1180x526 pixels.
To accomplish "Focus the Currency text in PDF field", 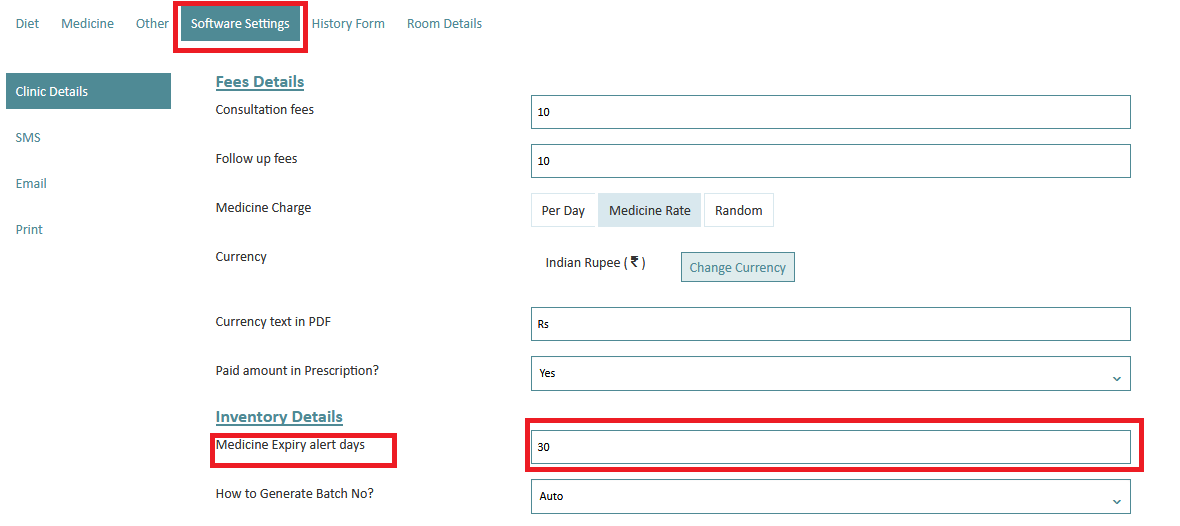I will [831, 324].
